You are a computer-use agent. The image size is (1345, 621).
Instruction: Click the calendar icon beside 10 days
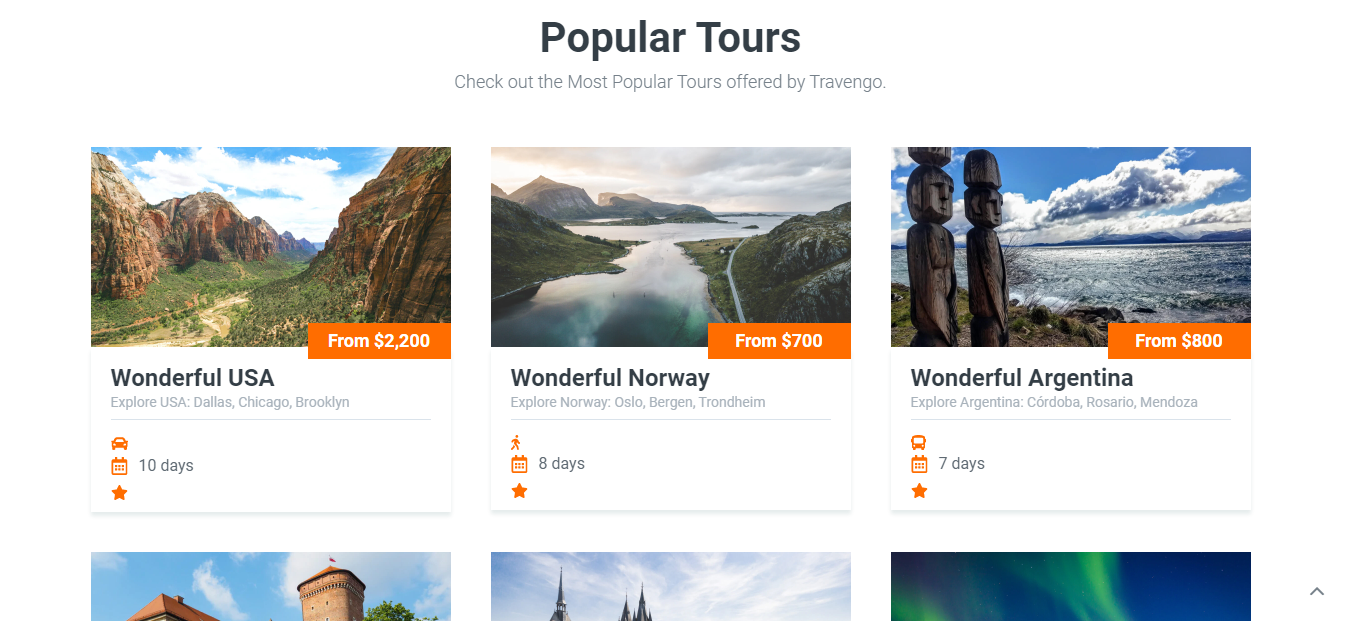pyautogui.click(x=119, y=466)
